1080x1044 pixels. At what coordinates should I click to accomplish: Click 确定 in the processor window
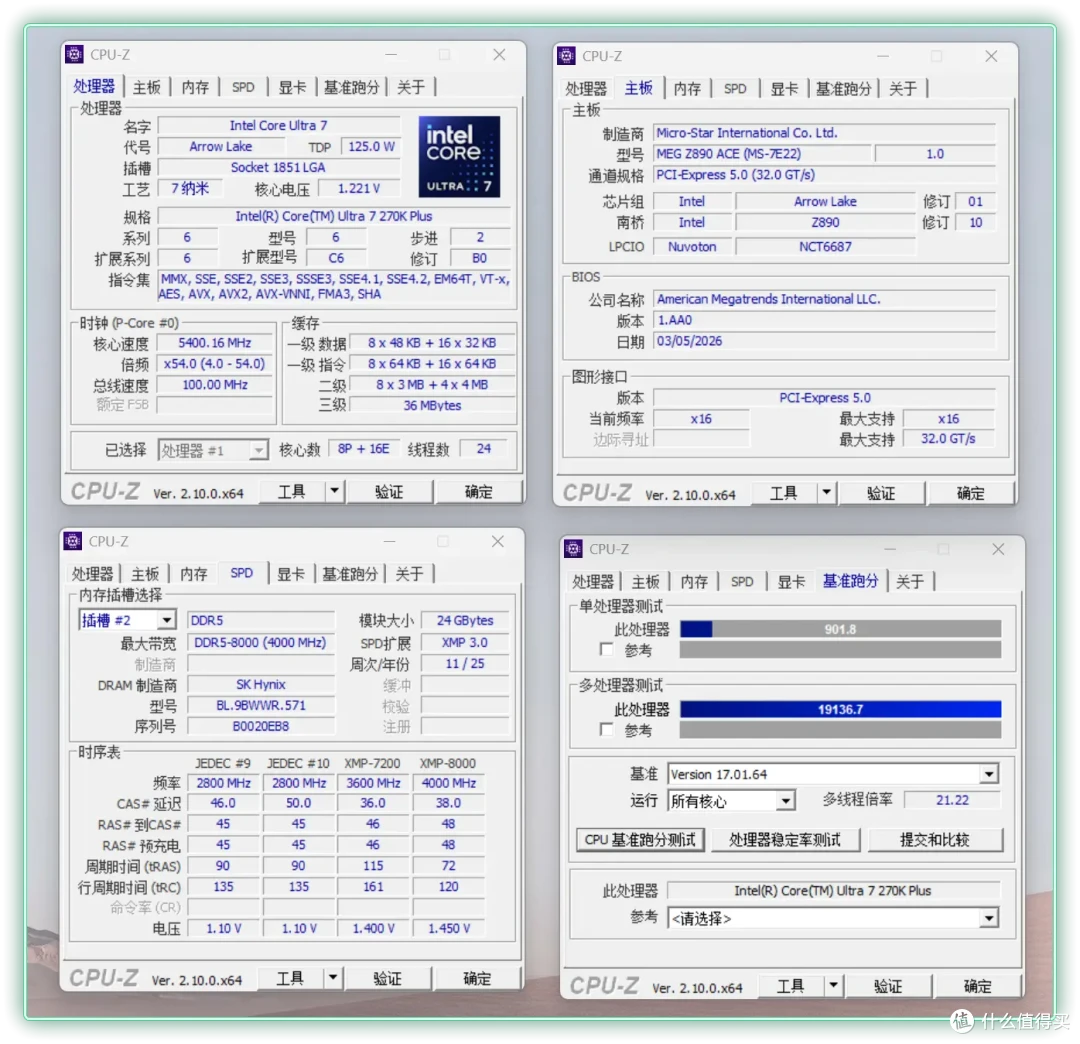[478, 492]
